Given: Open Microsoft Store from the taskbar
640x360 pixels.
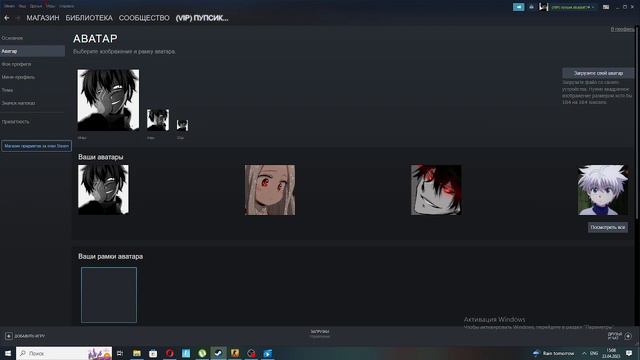Looking at the screenshot, I should pos(153,353).
